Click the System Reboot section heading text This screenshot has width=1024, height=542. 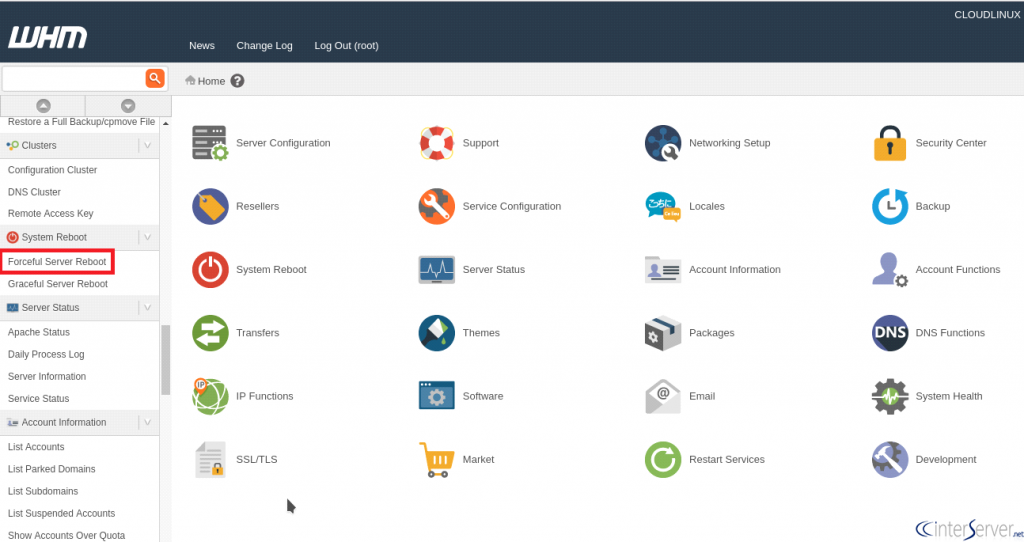[54, 237]
